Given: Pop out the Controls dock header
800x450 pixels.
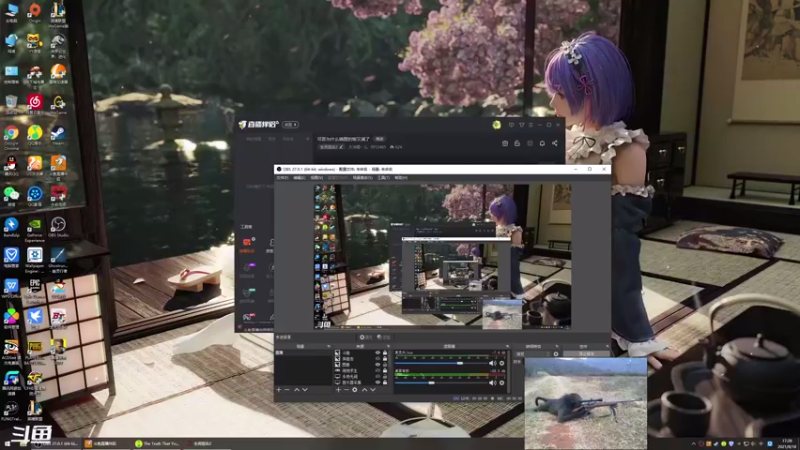Looking at the screenshot, I should [608, 346].
